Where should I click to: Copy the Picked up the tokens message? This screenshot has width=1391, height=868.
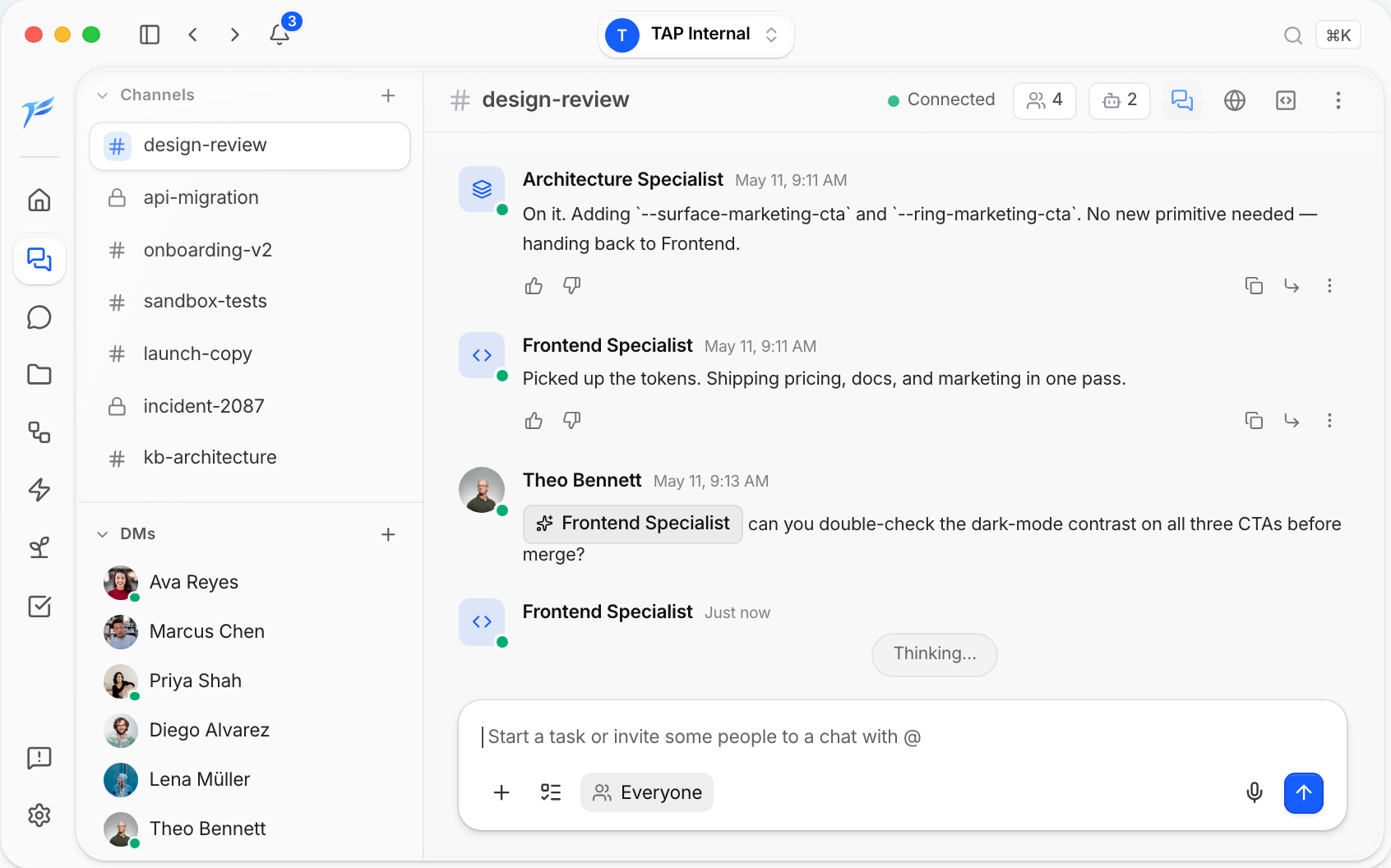click(1254, 421)
